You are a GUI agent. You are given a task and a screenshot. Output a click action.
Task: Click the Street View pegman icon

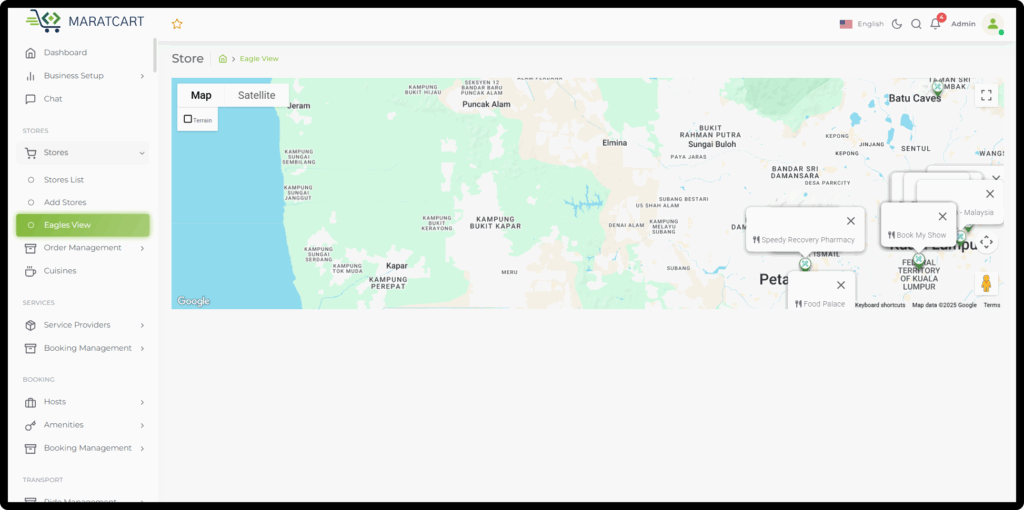click(986, 283)
